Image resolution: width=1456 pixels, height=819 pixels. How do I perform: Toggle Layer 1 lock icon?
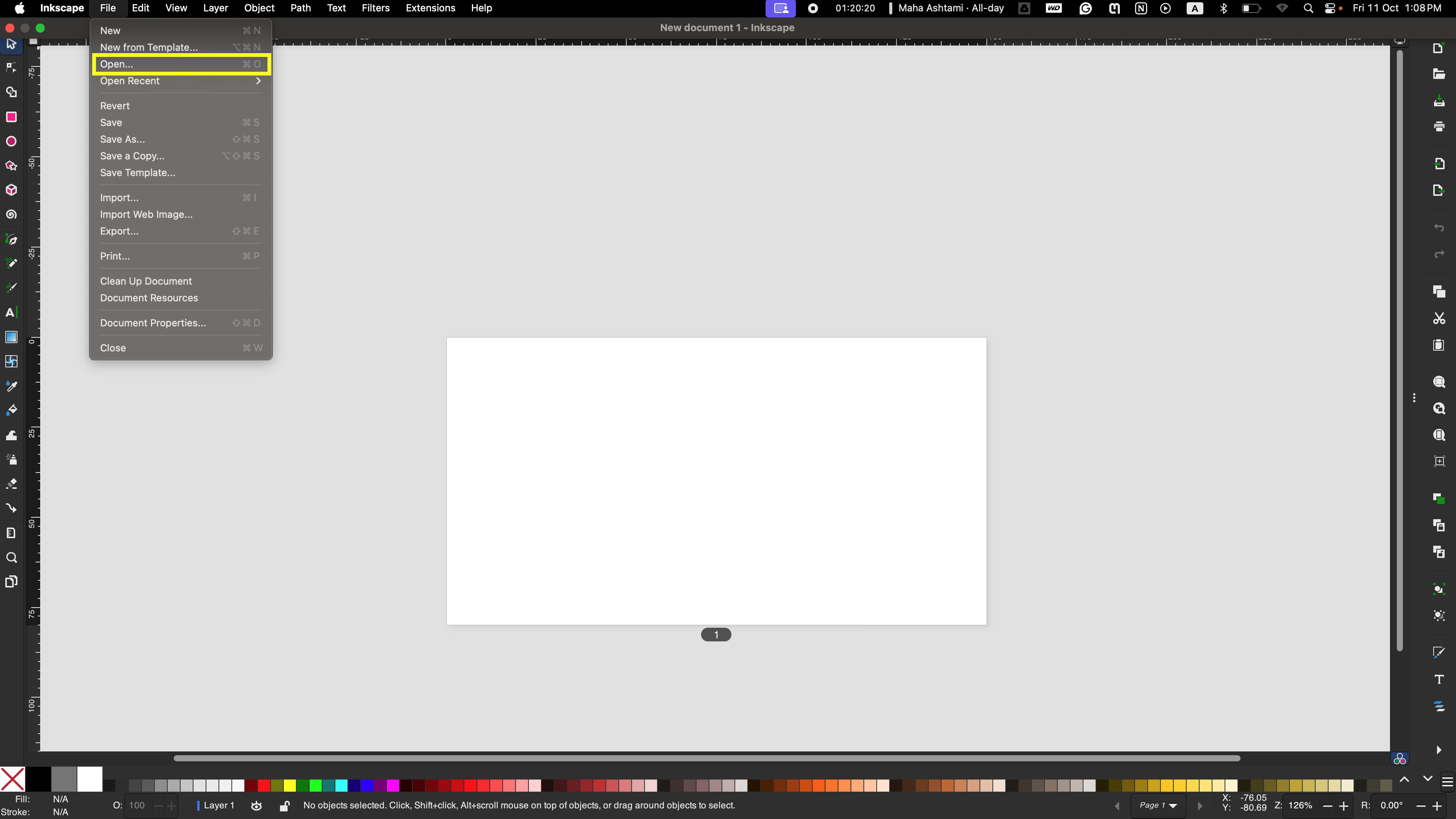(x=284, y=806)
